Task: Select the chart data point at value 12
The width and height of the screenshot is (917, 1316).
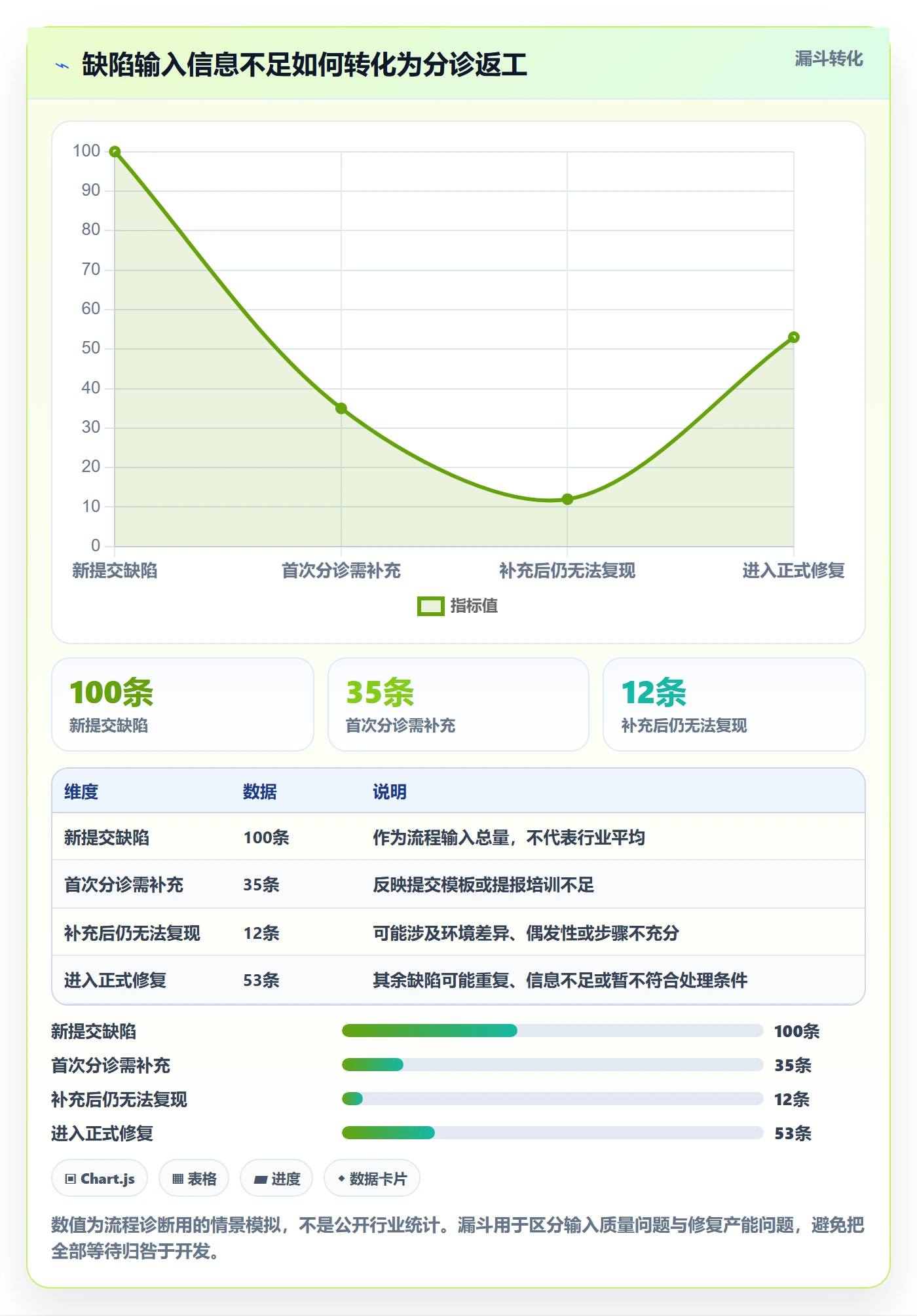Action: pos(567,499)
